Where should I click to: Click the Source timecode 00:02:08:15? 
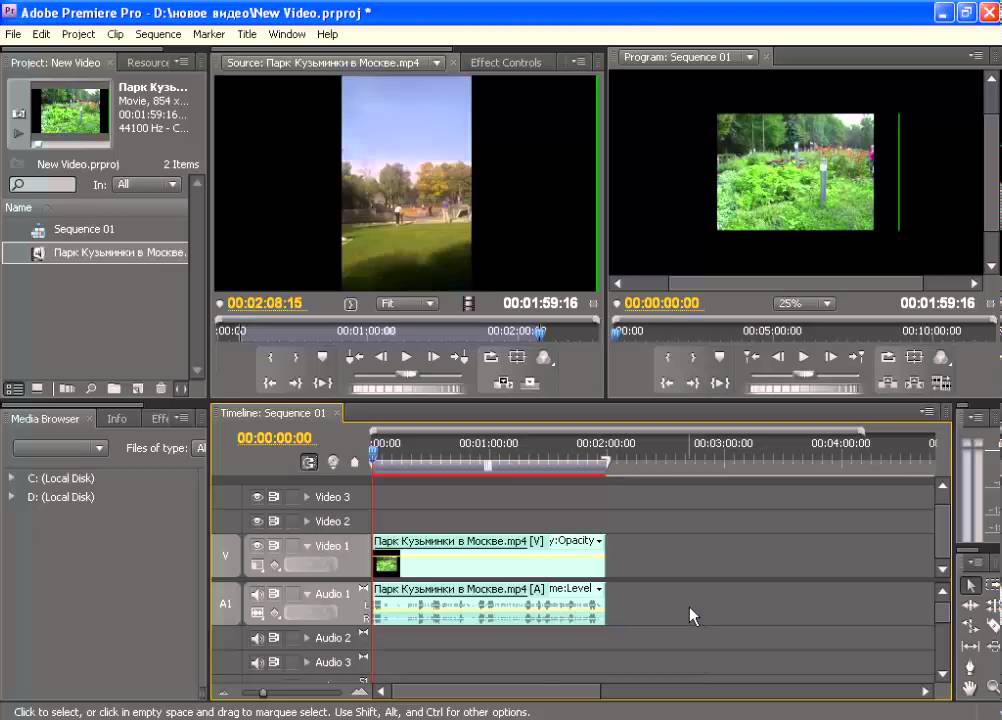click(x=264, y=303)
